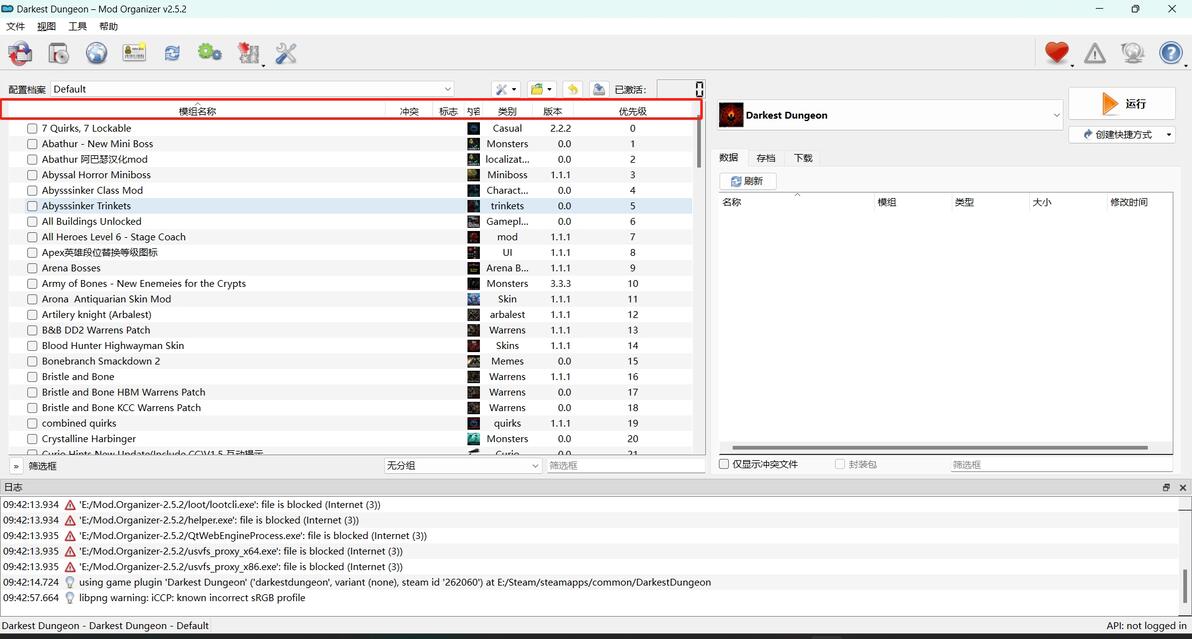Enable Abathur - New Mini Boss mod
The width and height of the screenshot is (1192, 639).
pyautogui.click(x=32, y=144)
